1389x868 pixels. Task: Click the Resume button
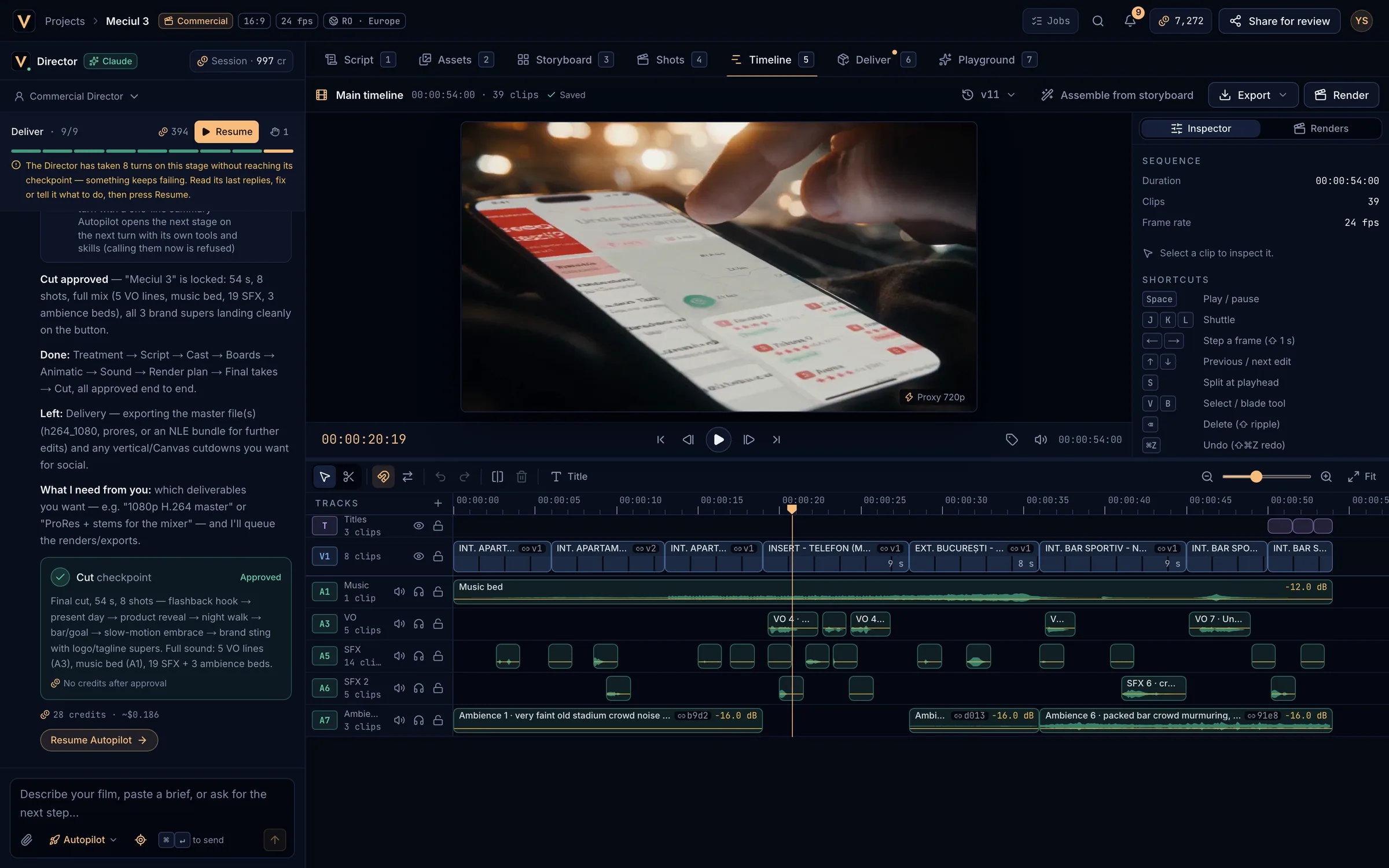(x=227, y=132)
